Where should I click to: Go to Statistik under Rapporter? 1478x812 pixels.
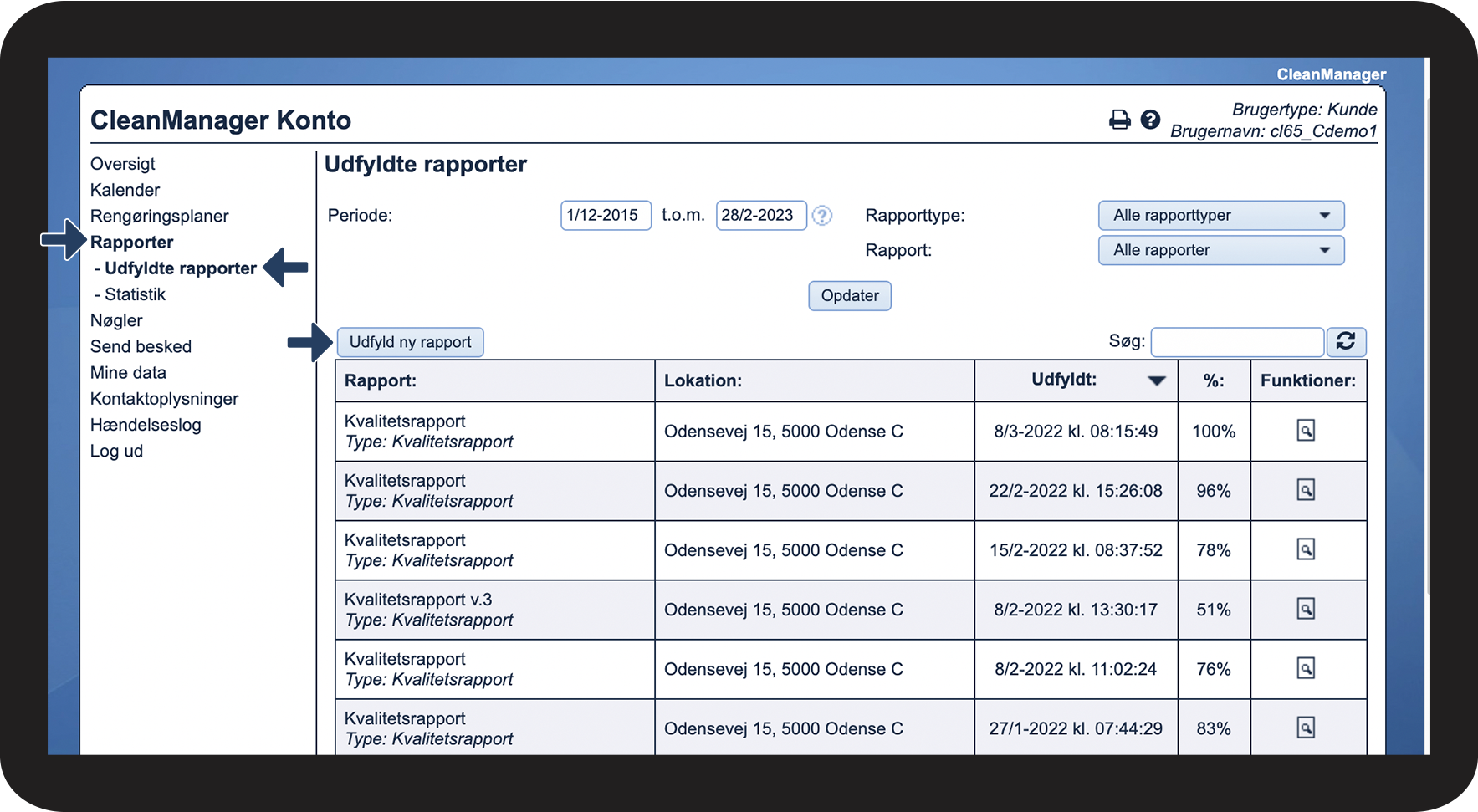click(x=135, y=294)
